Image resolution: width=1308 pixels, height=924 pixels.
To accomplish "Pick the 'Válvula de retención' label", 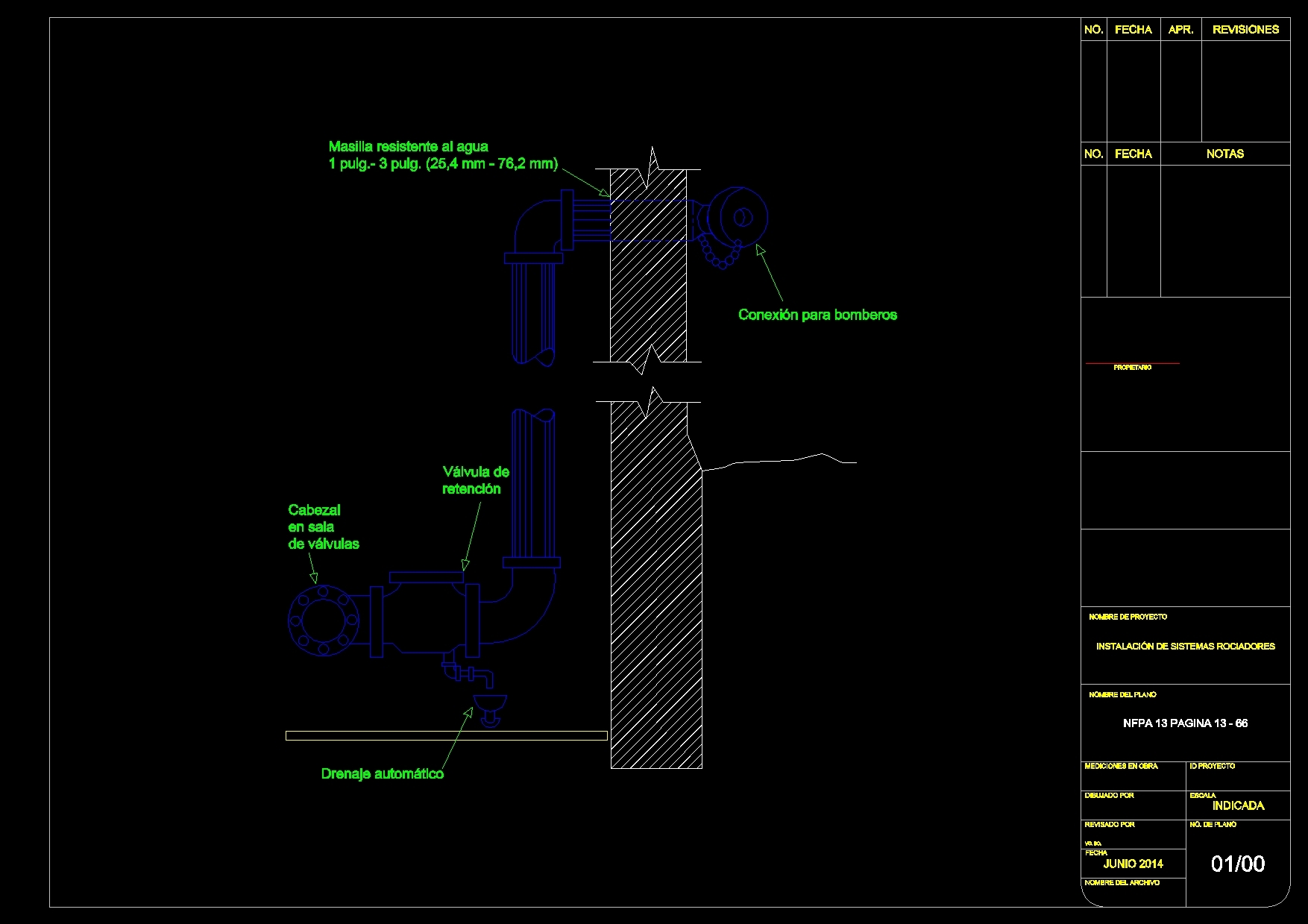I will tap(476, 480).
